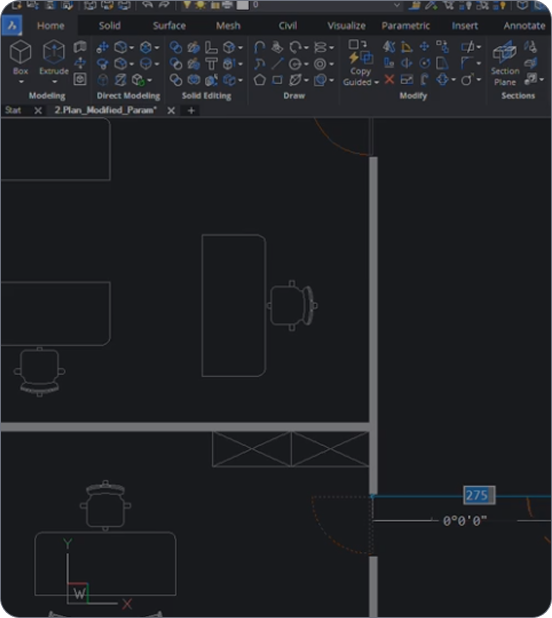Click the Copy Guided tool
The width and height of the screenshot is (552, 618).
tap(360, 63)
